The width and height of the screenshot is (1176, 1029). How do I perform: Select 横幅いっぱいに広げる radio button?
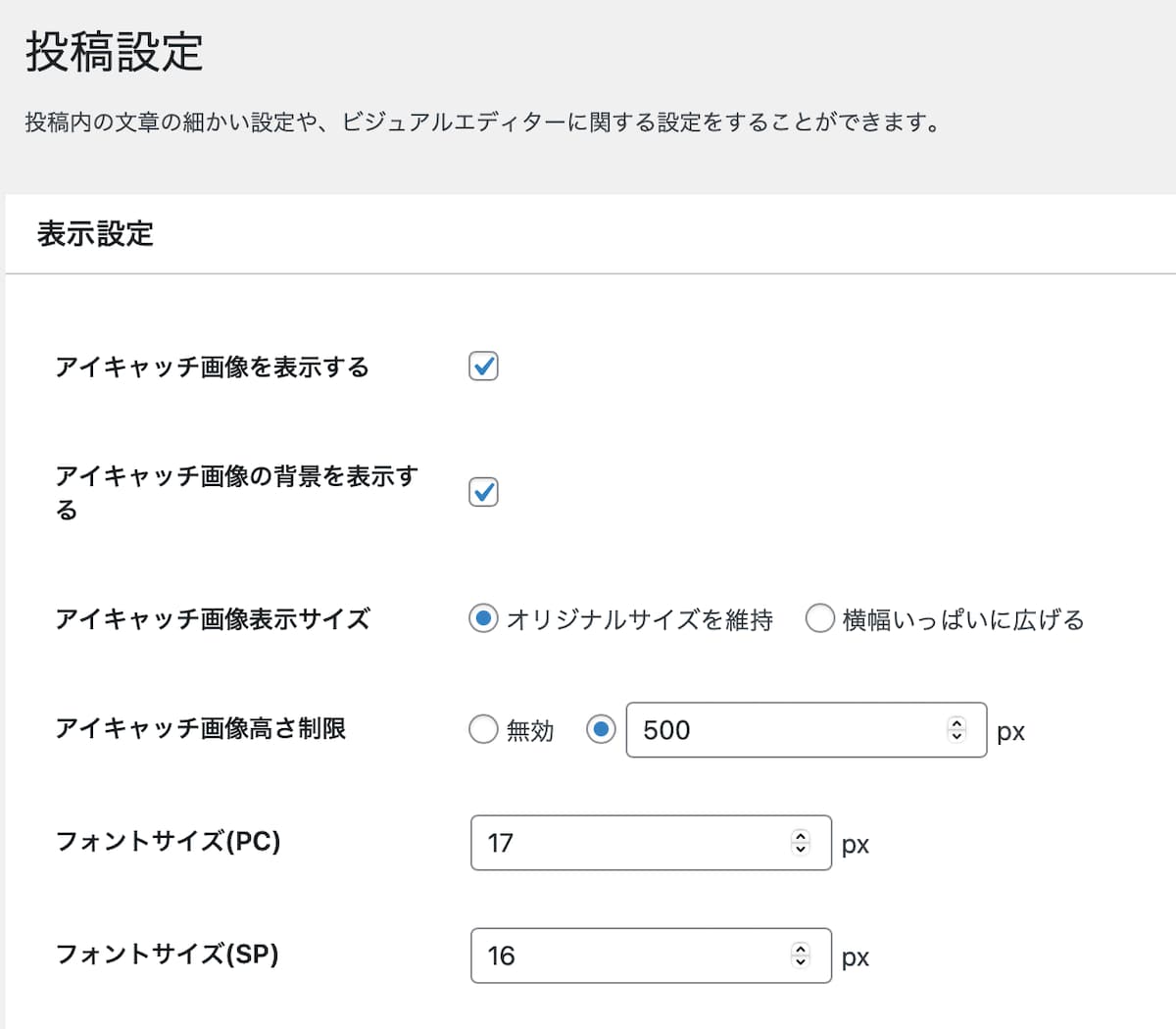point(819,619)
